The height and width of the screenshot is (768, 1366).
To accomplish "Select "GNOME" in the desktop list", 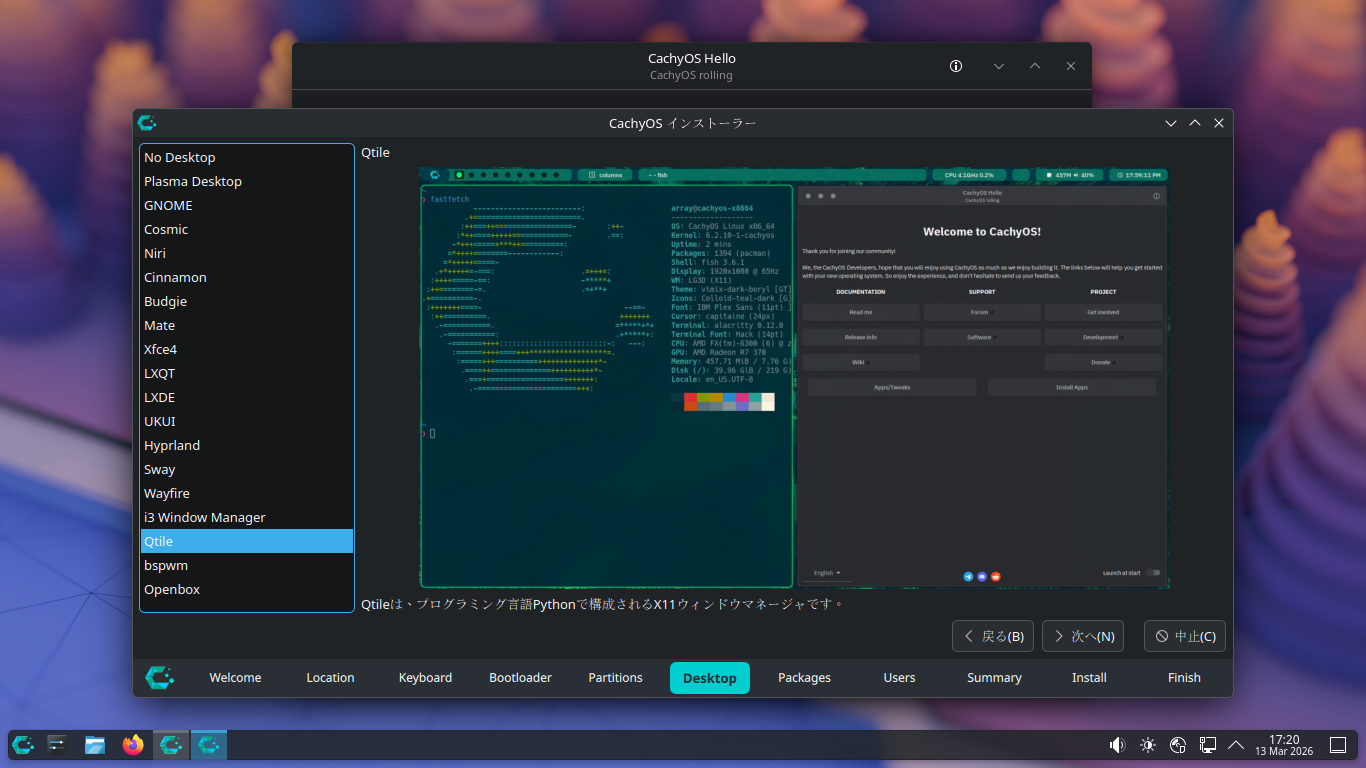I will tap(247, 205).
